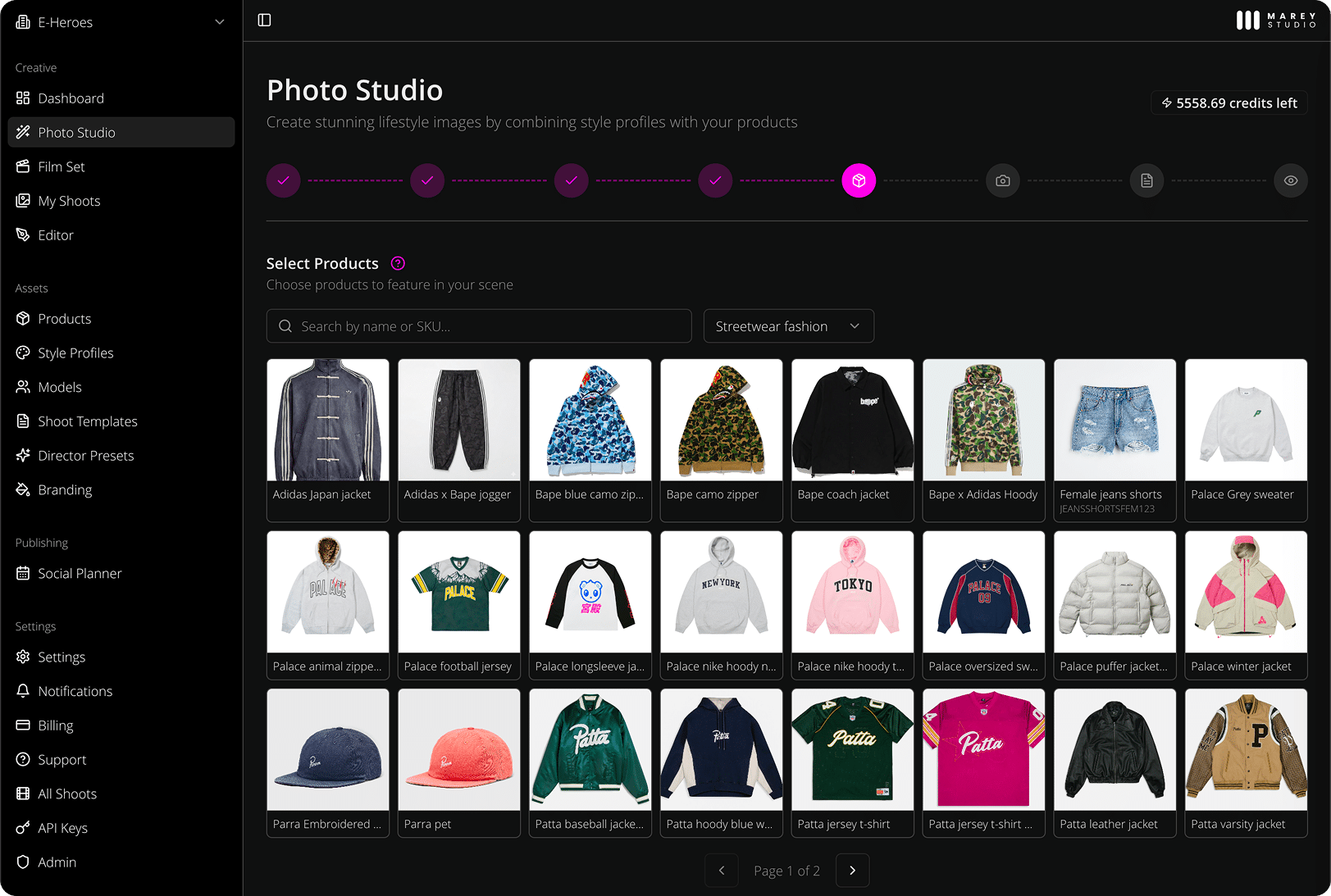Screen dimensions: 1331x896
Task: Open API Keys settings page
Action: (62, 828)
